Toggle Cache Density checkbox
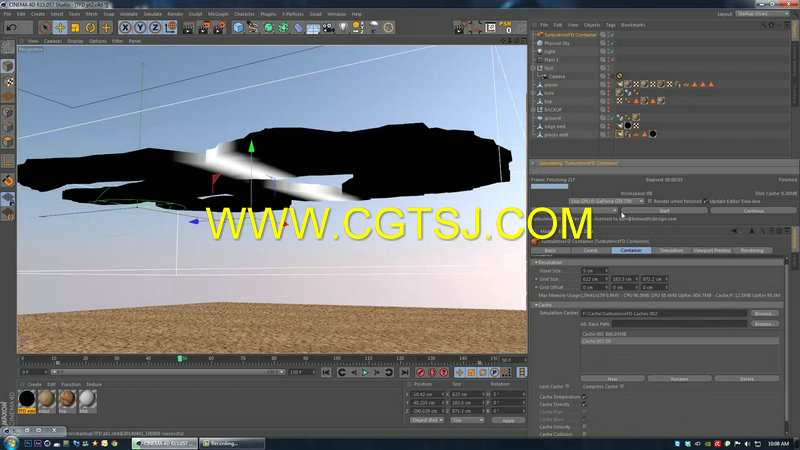 coord(584,404)
